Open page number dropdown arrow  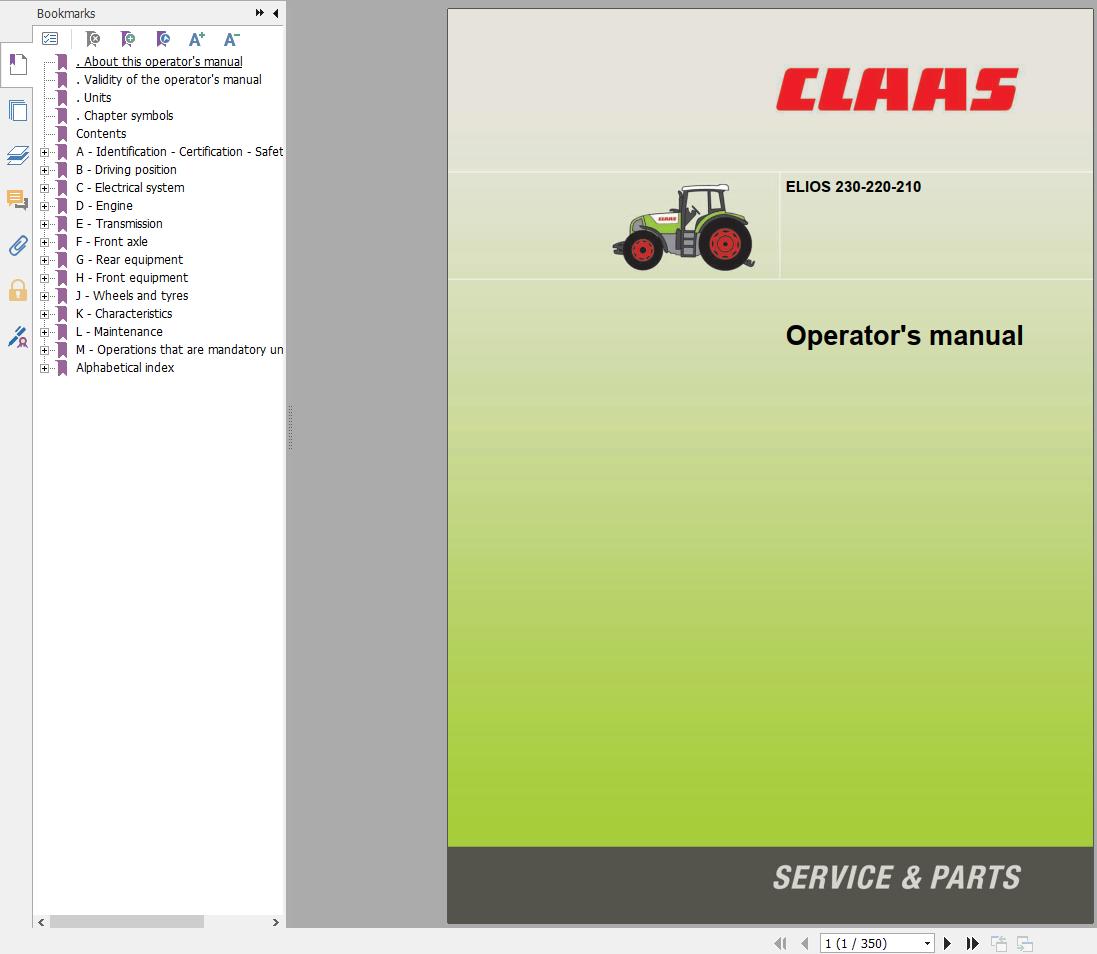point(928,944)
